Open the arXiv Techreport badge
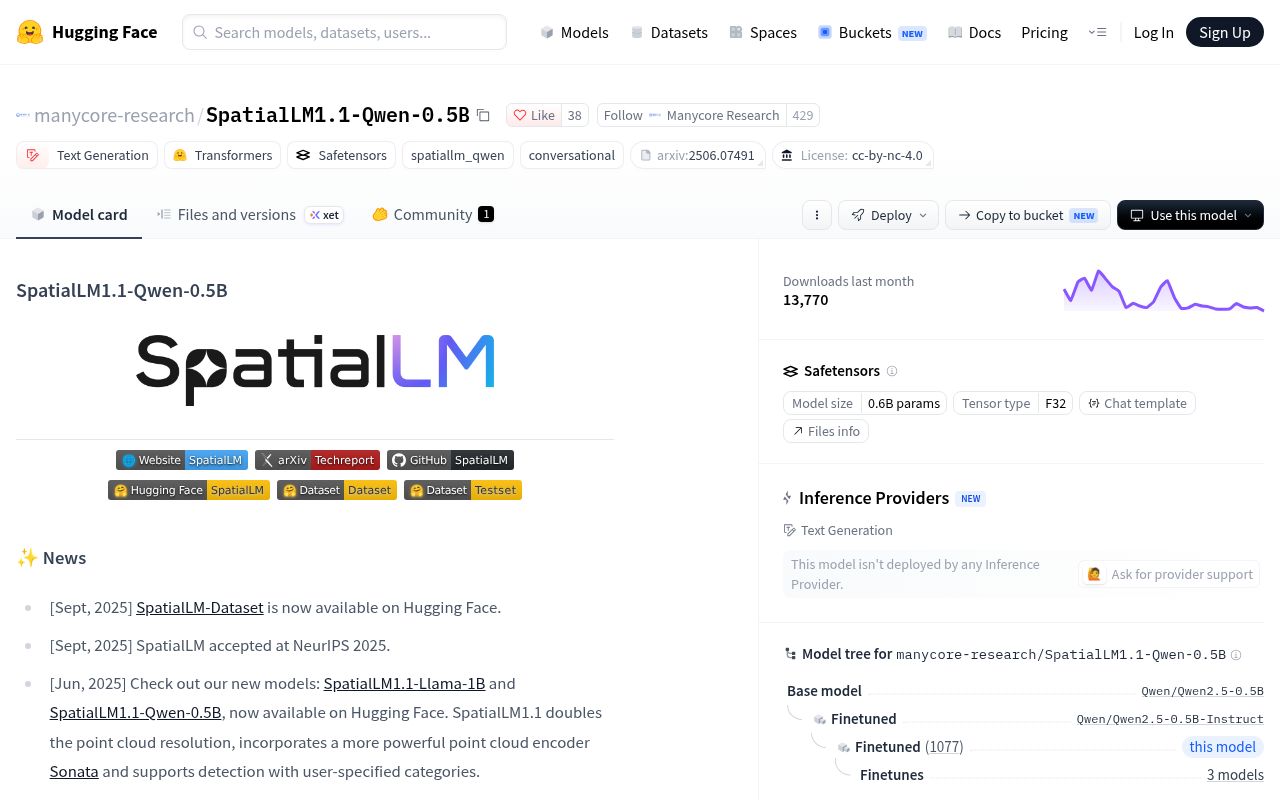Screen dimensions: 1280x800 coord(317,460)
